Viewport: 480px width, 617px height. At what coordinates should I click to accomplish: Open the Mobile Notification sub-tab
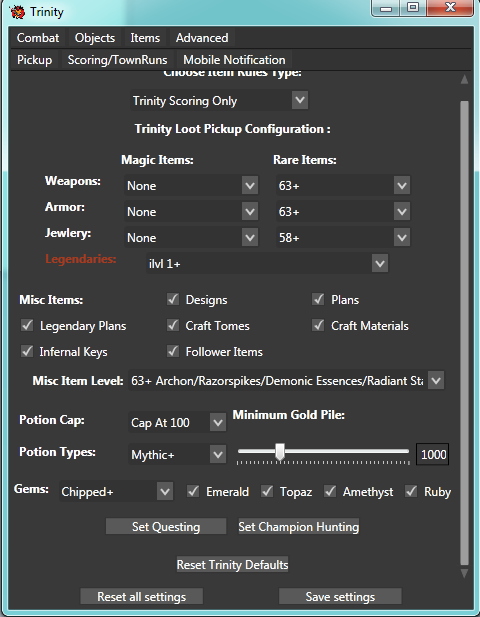[x=234, y=60]
